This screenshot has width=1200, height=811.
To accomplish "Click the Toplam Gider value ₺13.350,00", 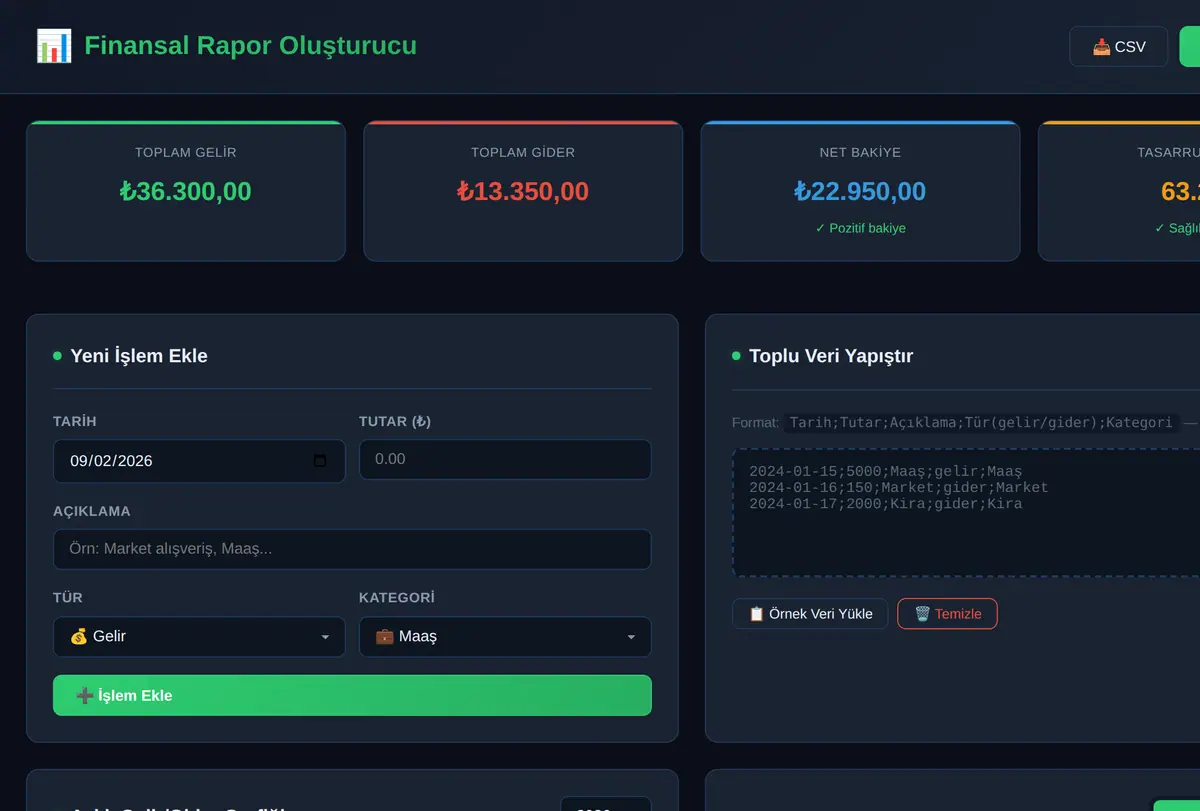I will (523, 191).
